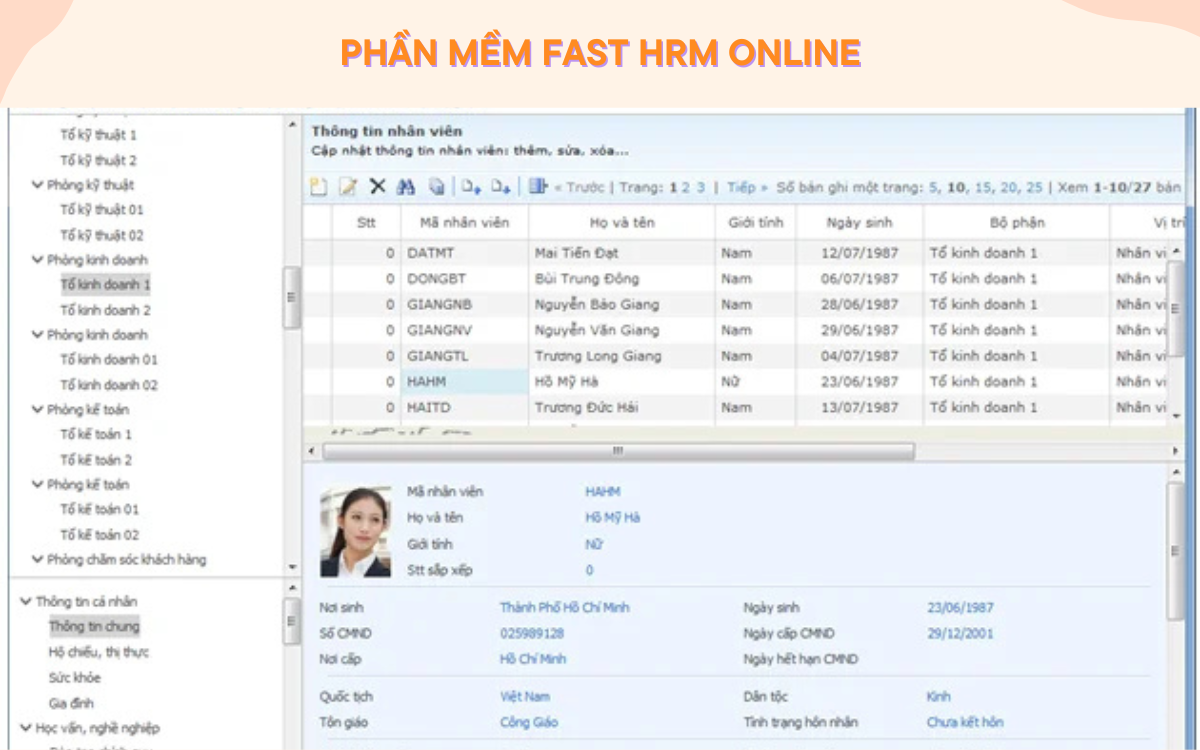
Task: Click the Tiếp next-page link
Action: [747, 187]
